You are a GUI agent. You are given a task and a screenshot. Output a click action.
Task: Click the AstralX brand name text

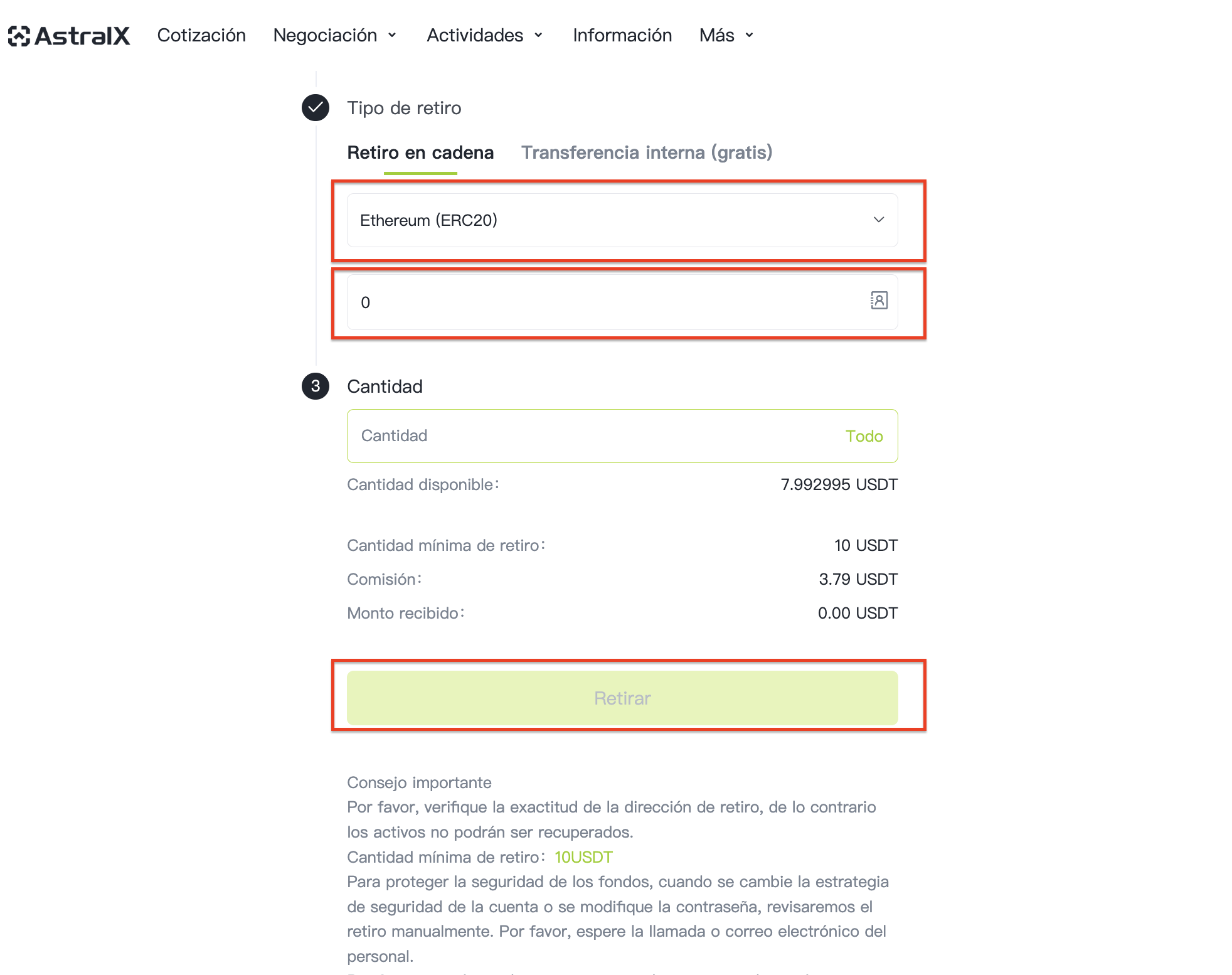pyautogui.click(x=82, y=36)
